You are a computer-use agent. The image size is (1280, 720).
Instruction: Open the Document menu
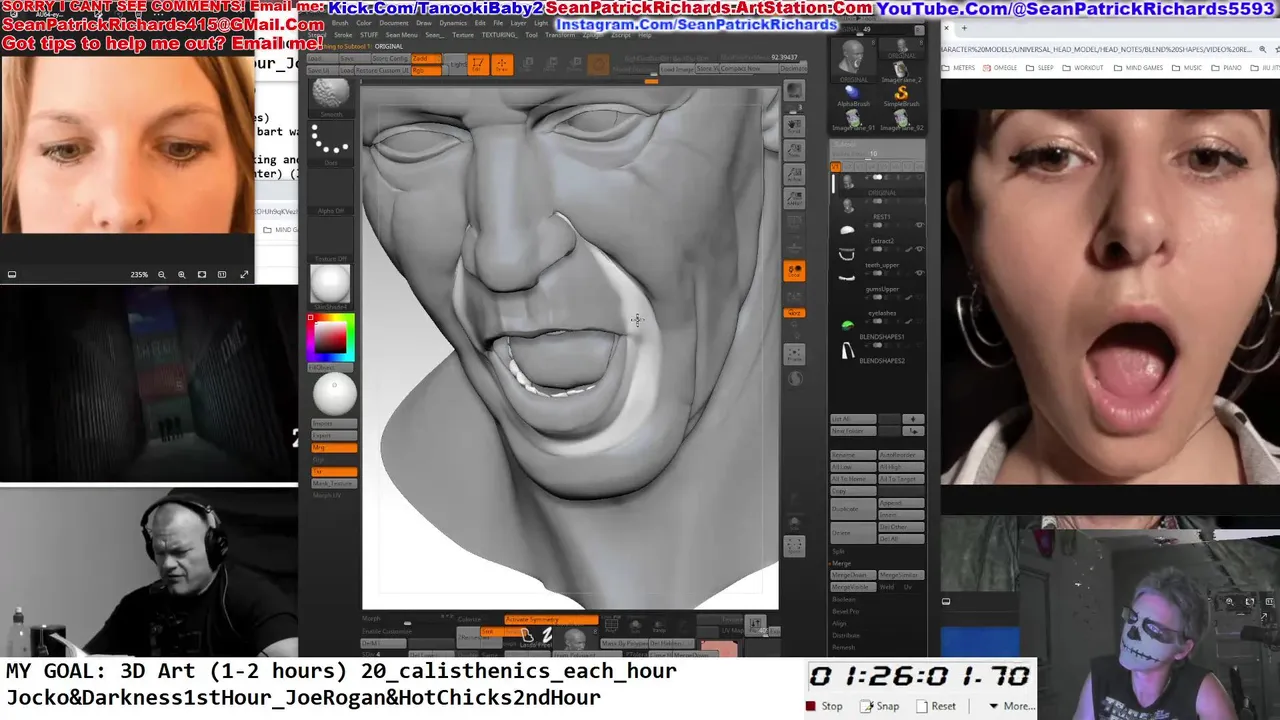click(x=394, y=22)
